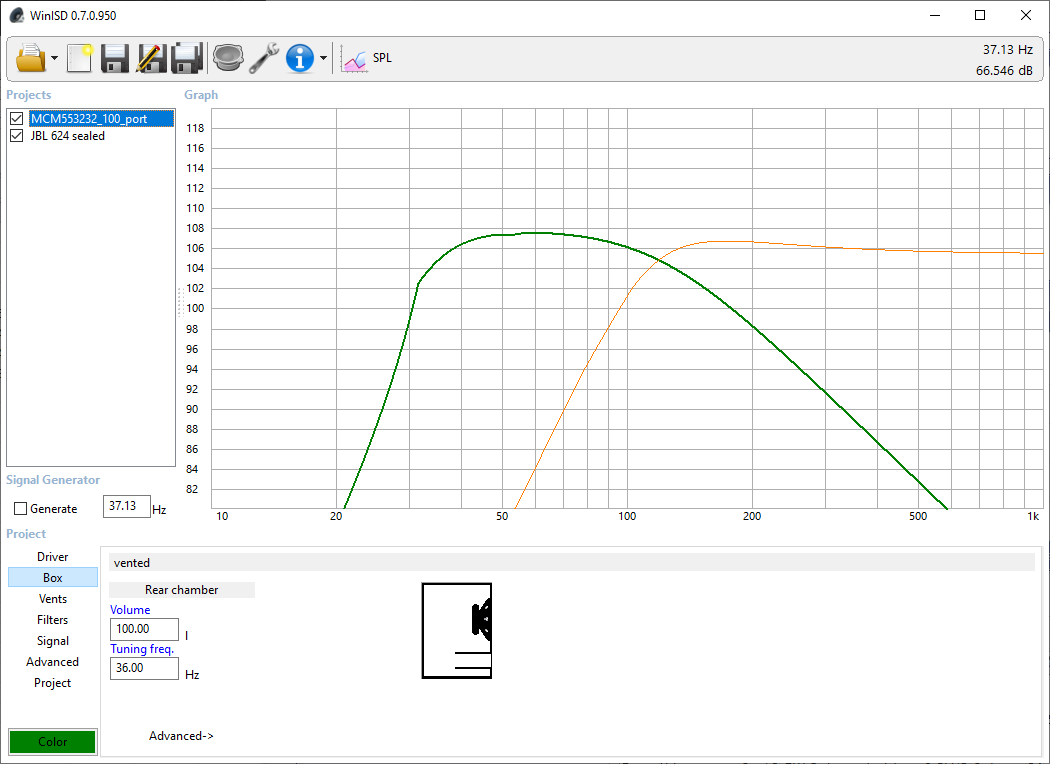Open driver editor via speaker icon
Screen dimensions: 1050x764
(228, 58)
